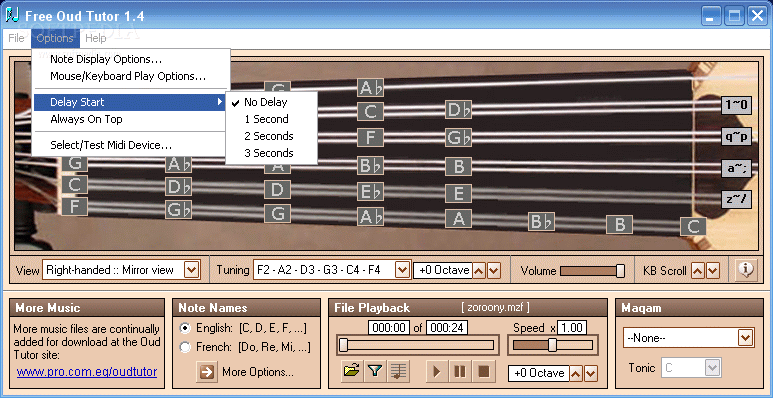This screenshot has height=398, width=773.
Task: Open the www.pro.com.eg/oudtutor link
Action: tap(87, 372)
